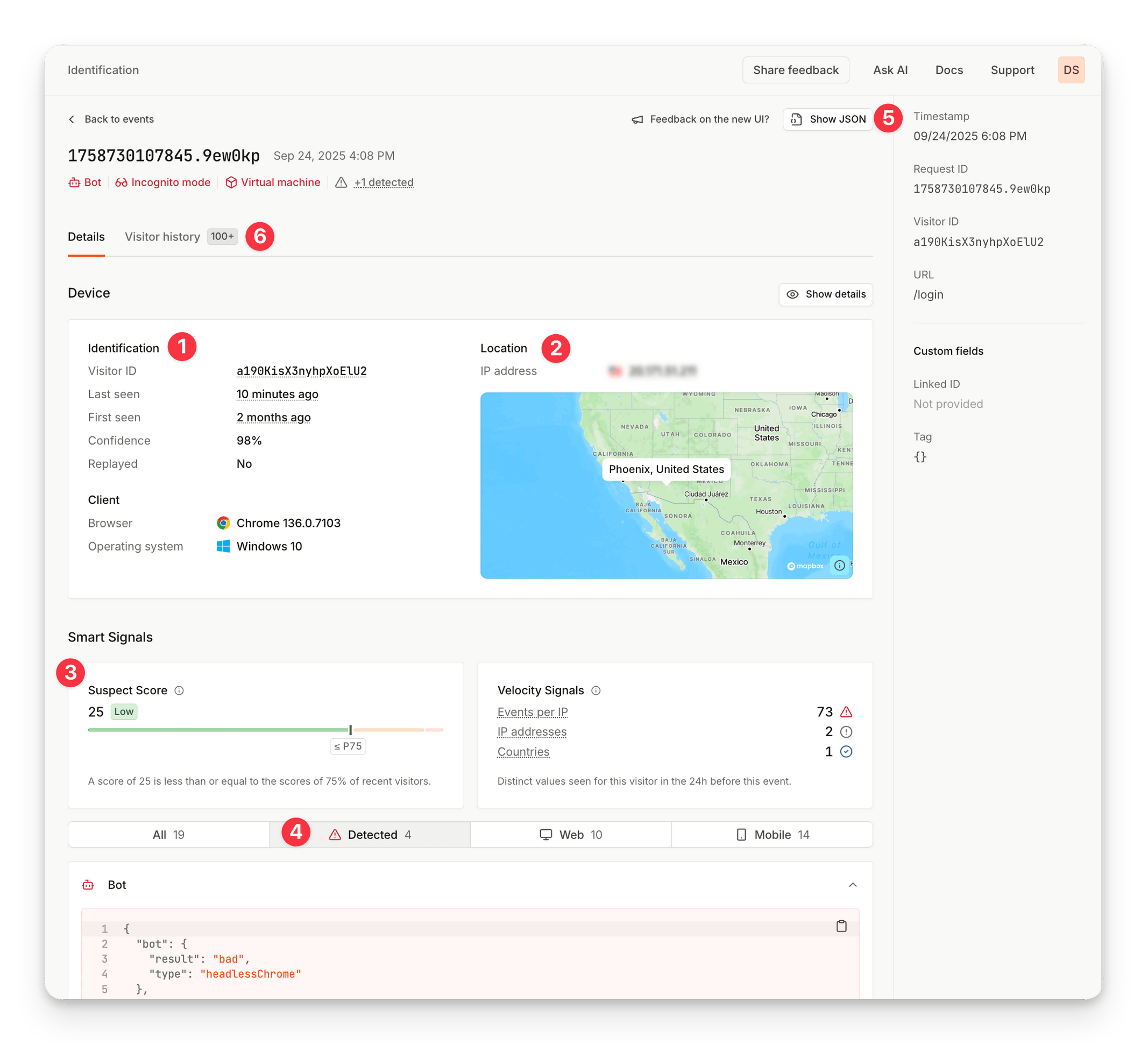Image resolution: width=1148 pixels, height=1044 pixels.
Task: Click the Countries velocity label
Action: (523, 752)
